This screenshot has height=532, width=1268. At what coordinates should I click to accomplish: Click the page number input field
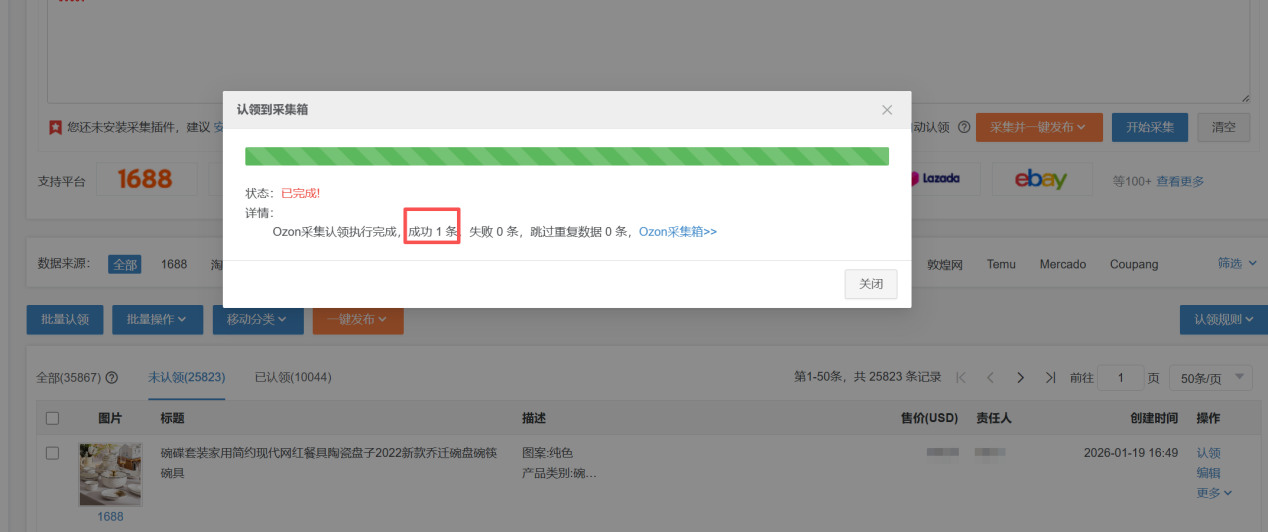[1120, 378]
